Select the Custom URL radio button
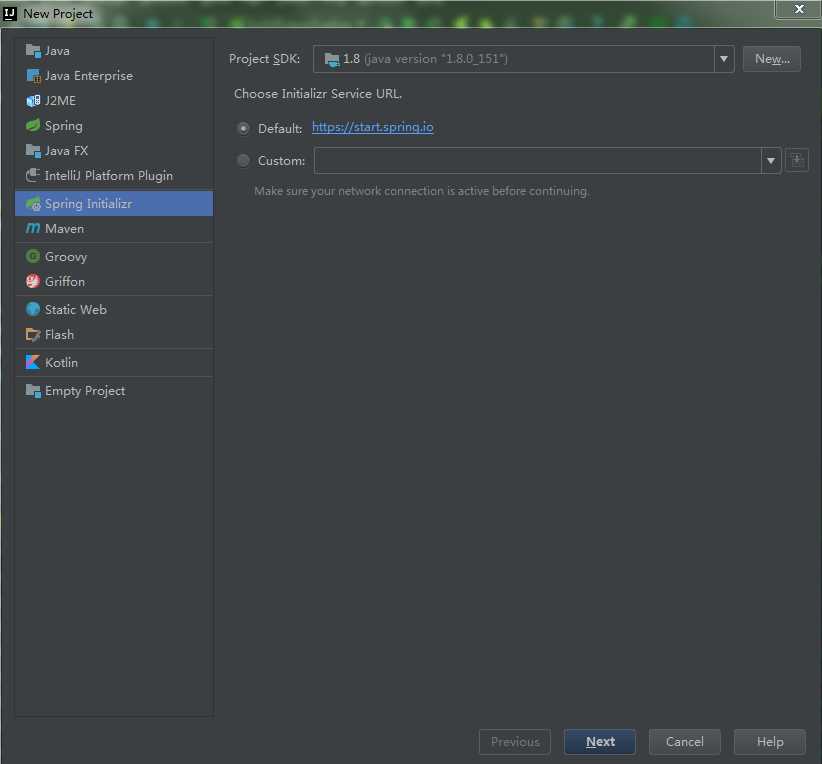Viewport: 822px width, 764px height. (243, 160)
